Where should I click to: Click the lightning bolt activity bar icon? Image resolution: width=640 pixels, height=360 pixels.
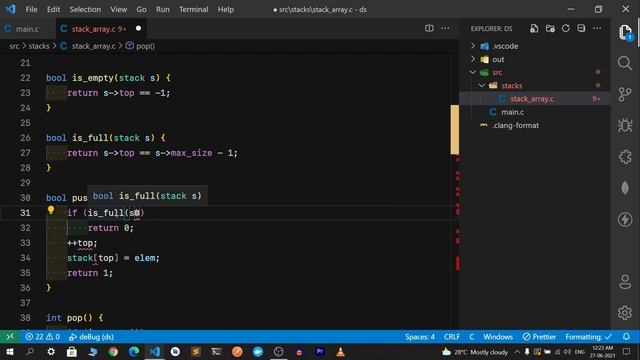(625, 220)
